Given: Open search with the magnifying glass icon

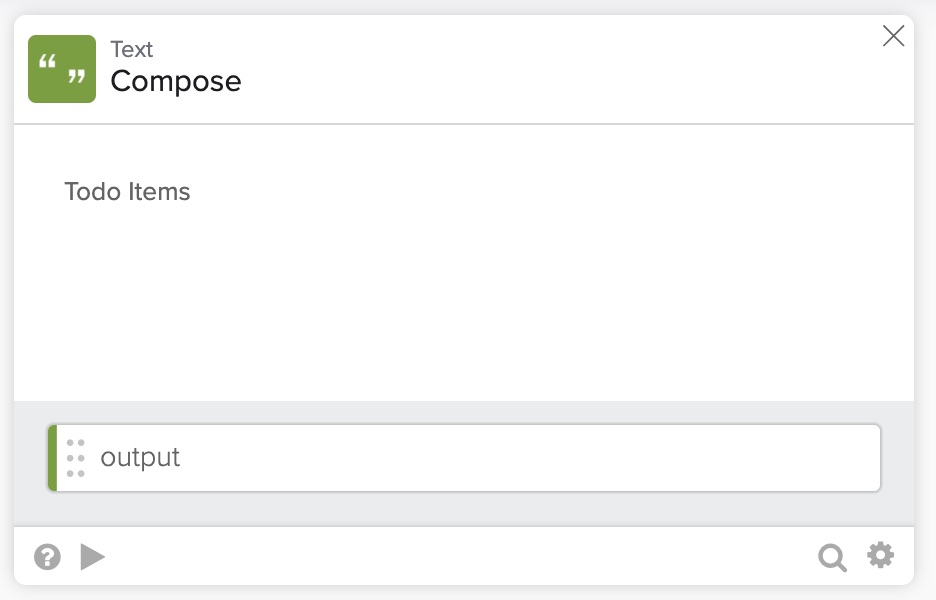Looking at the screenshot, I should 832,557.
